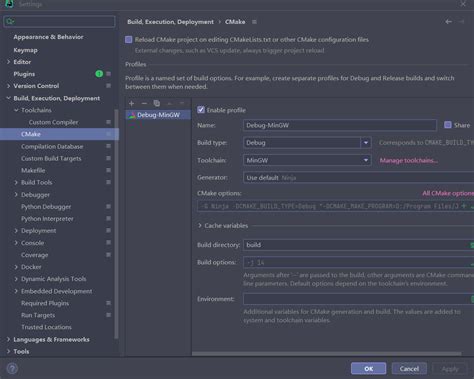This screenshot has height=379, width=474.
Task: Select the Compilation Database page
Action: [52, 146]
